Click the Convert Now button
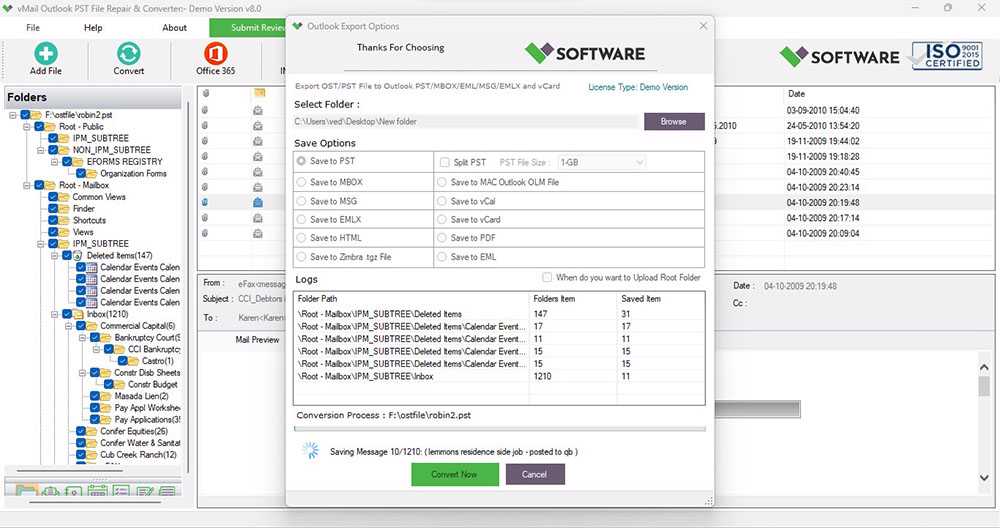This screenshot has height=528, width=1000. 455,474
